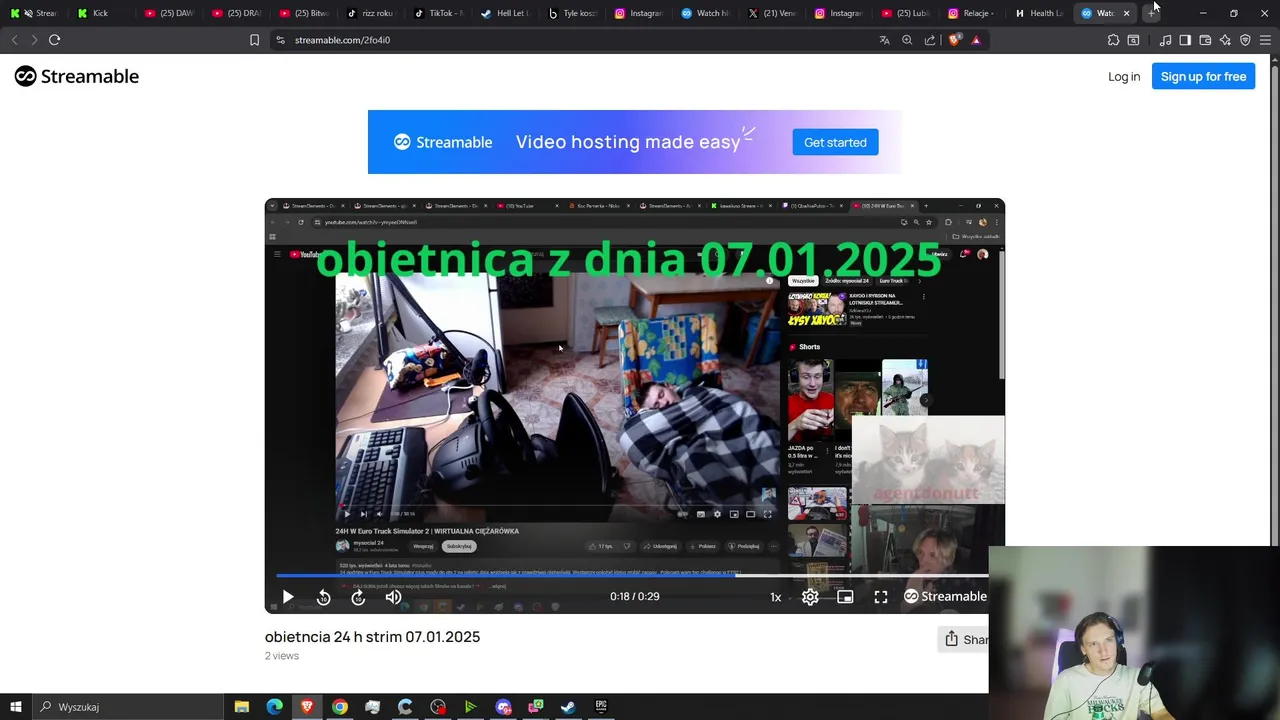Click the Log in link

pyautogui.click(x=1124, y=76)
